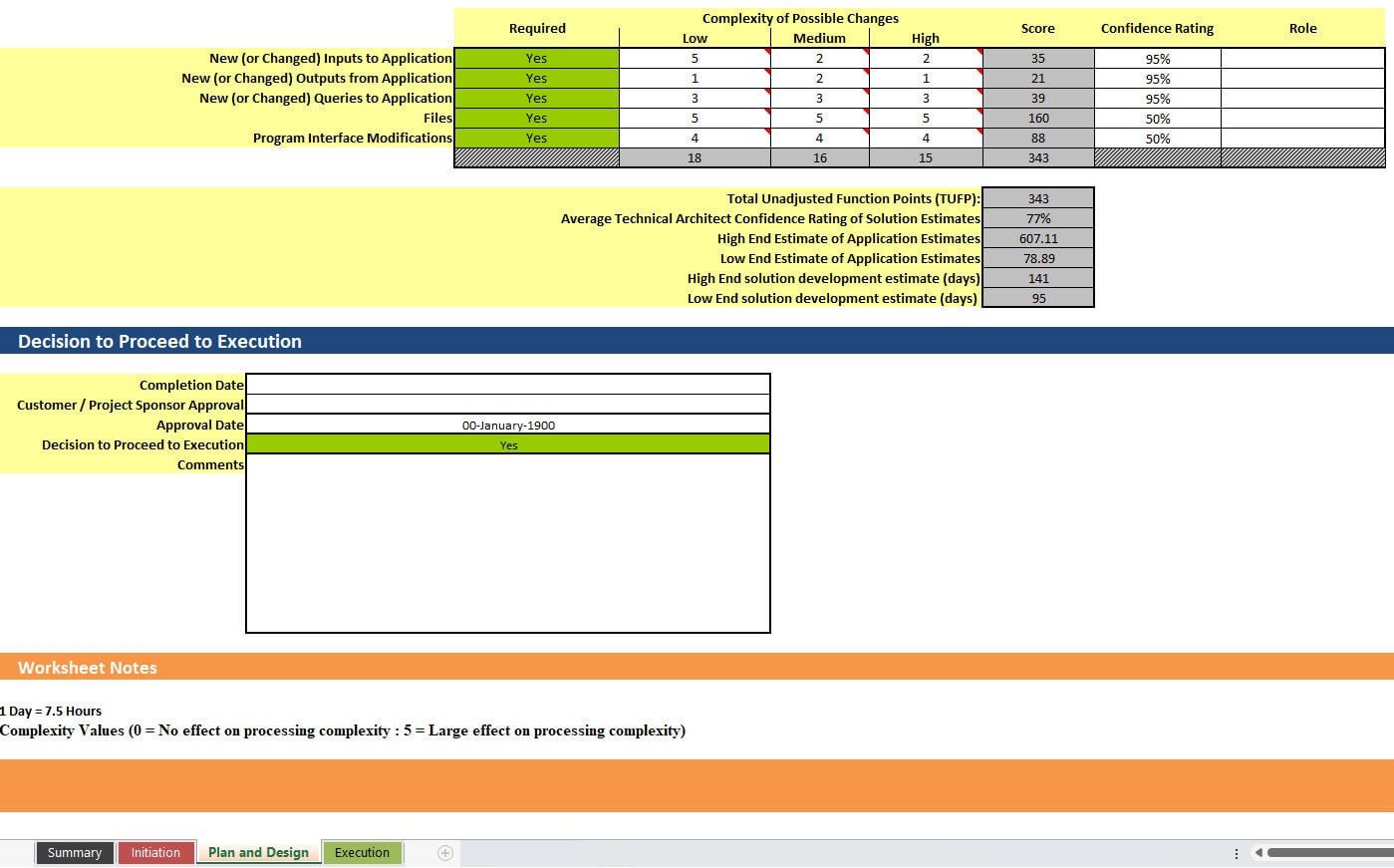Click the Decision to Proceed to Execution section banner

[697, 341]
